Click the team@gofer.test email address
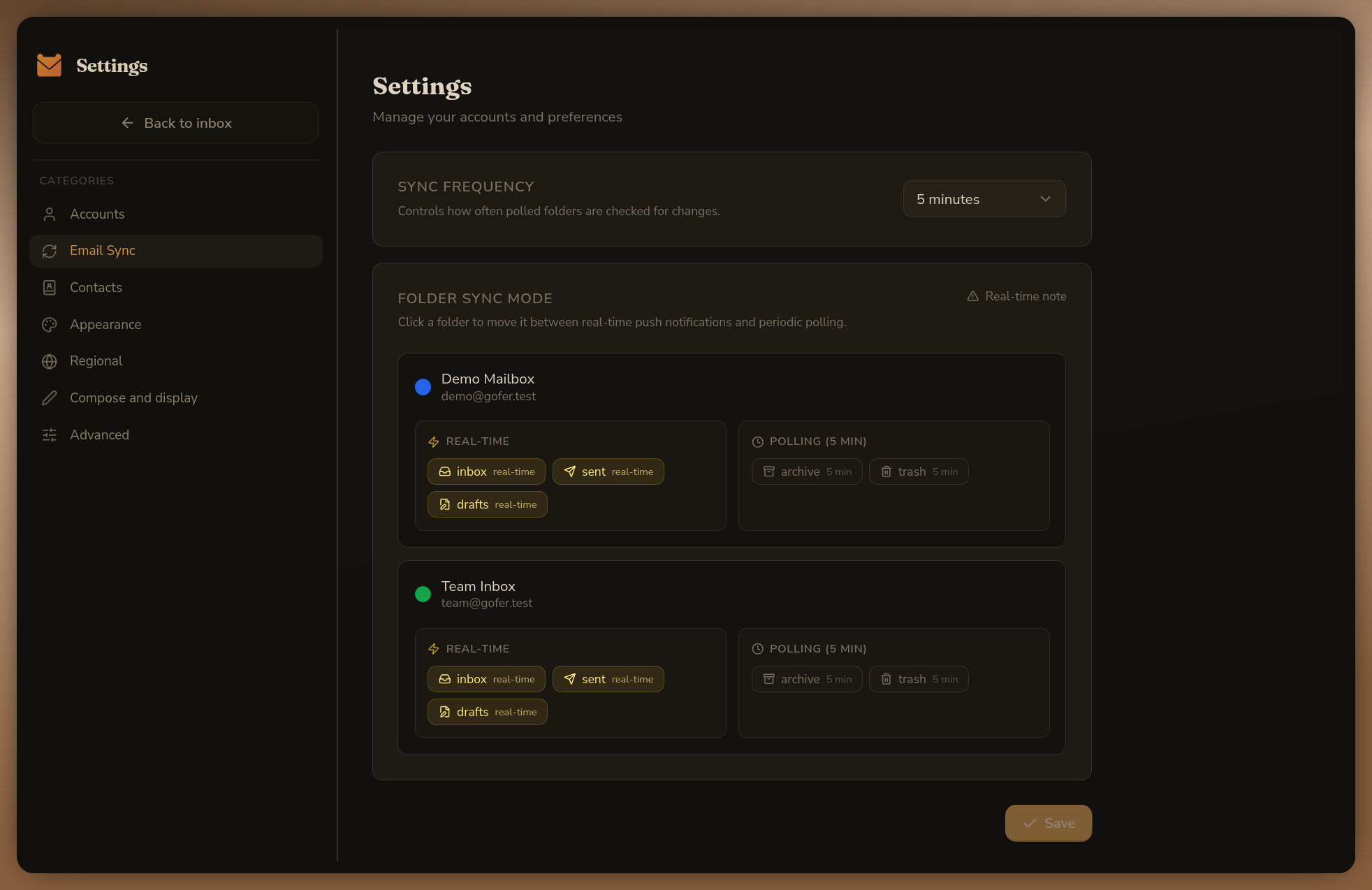This screenshot has height=890, width=1372. coord(487,603)
